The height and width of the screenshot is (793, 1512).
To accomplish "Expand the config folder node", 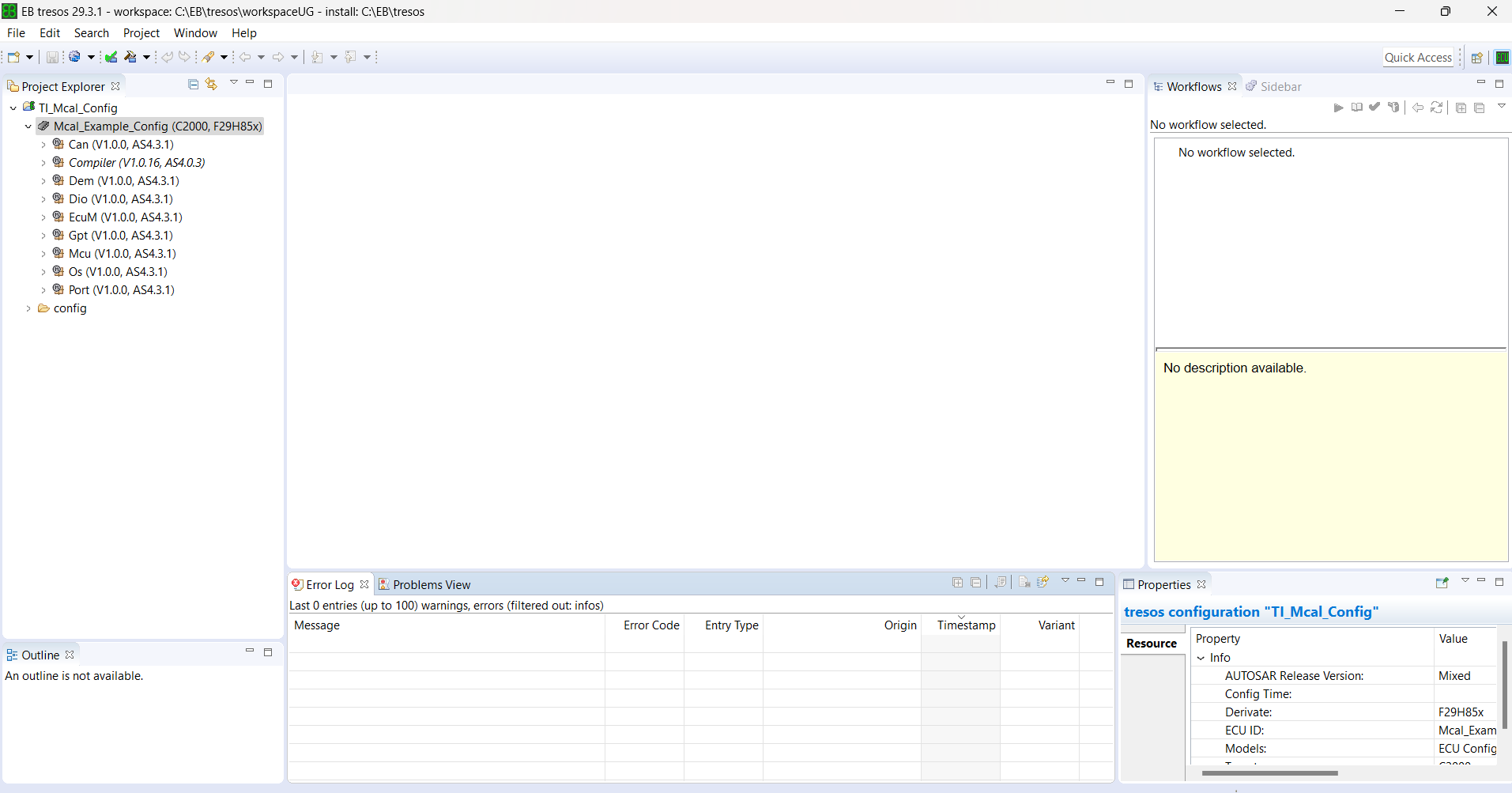I will click(x=28, y=308).
